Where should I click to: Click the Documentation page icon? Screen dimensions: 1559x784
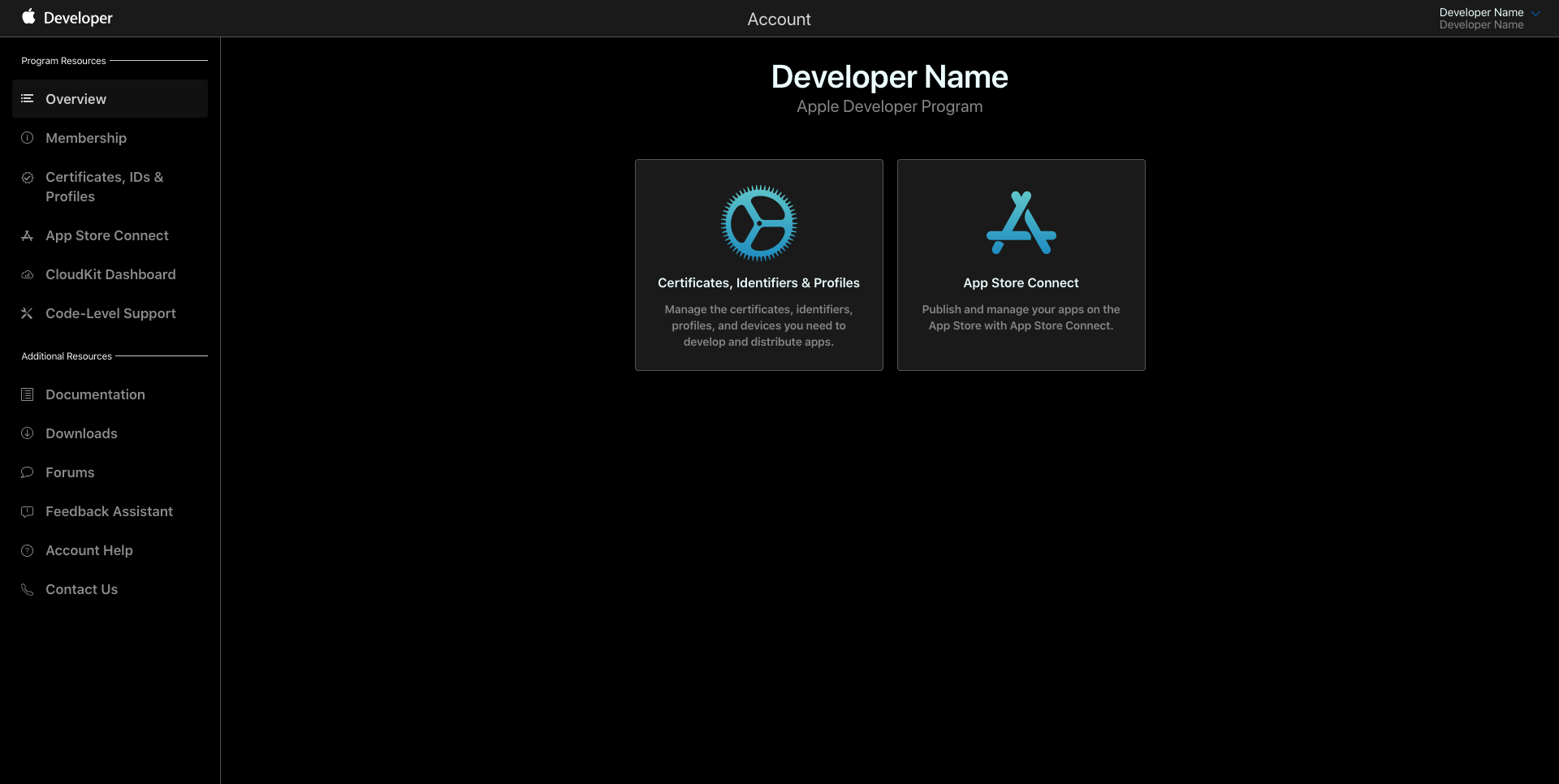point(27,394)
